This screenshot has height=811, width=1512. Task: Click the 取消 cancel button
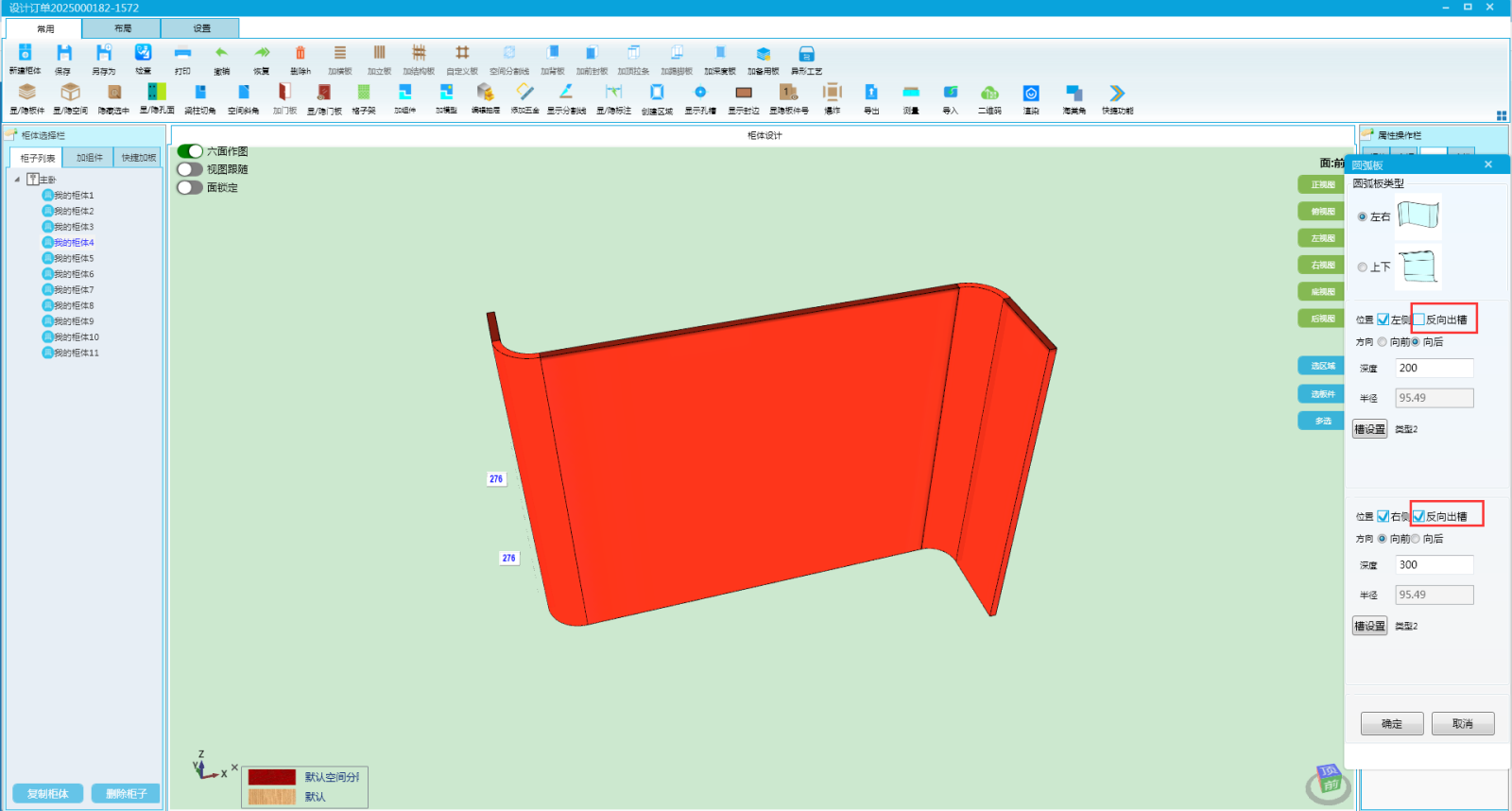[1463, 724]
